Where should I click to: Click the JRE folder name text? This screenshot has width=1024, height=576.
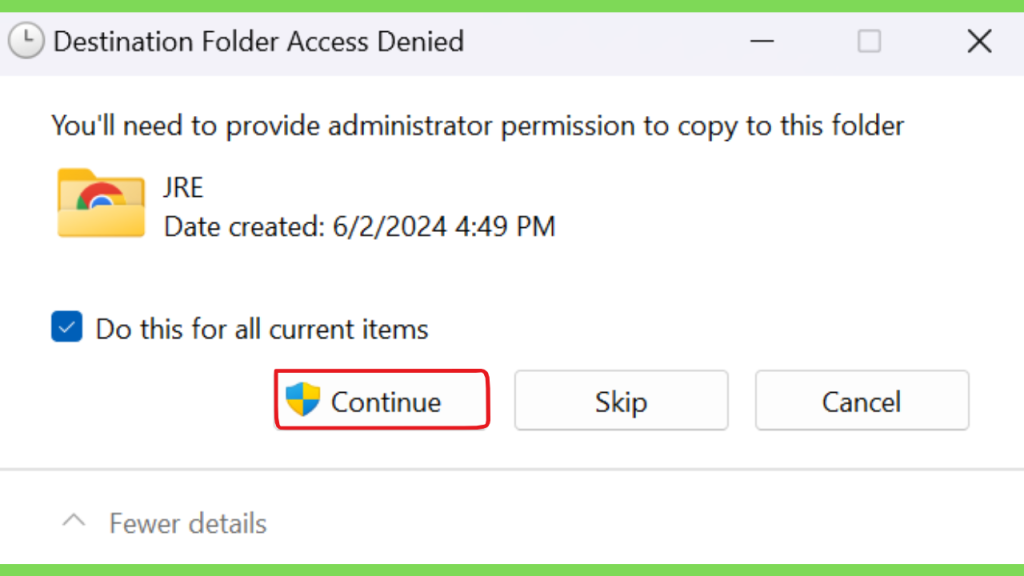click(184, 188)
